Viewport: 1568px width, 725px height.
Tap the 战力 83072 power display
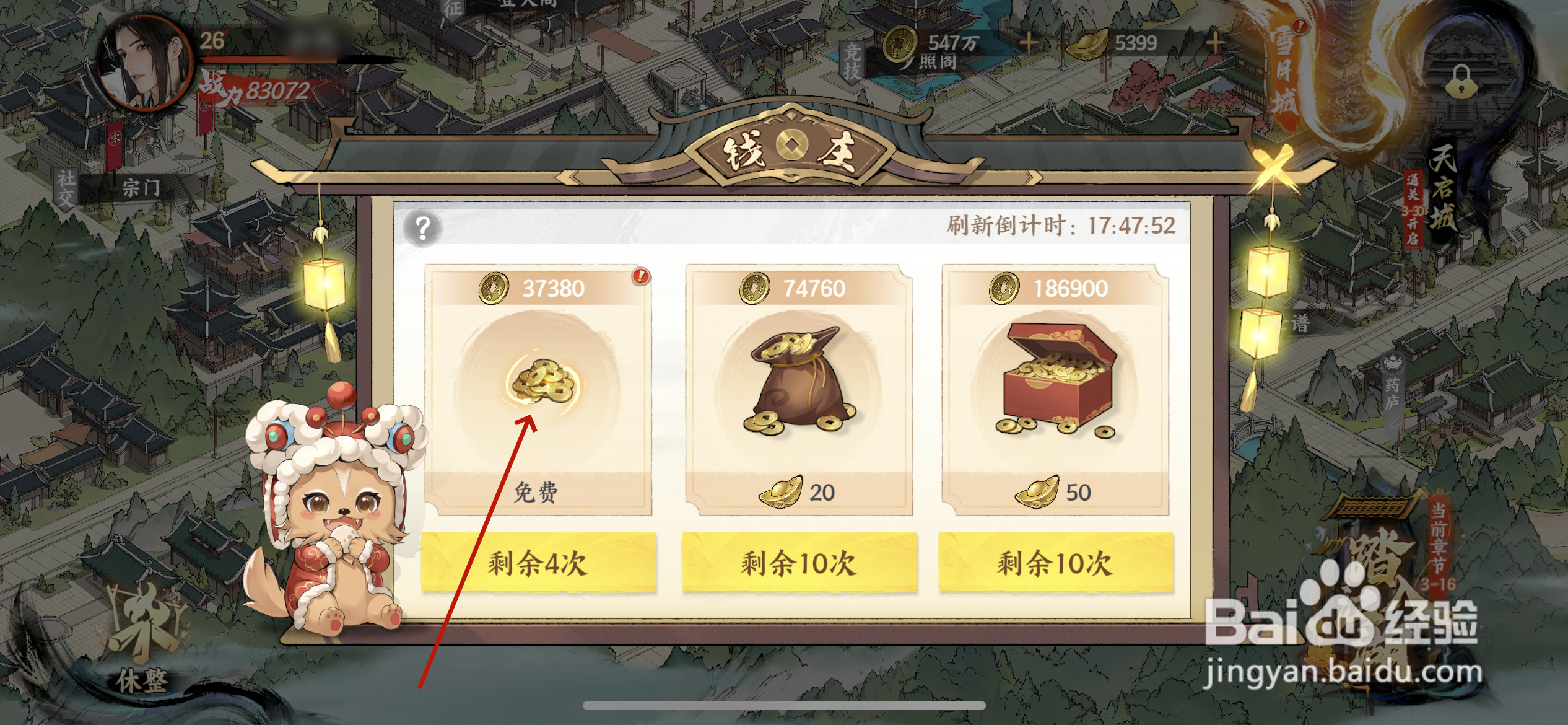click(x=255, y=90)
